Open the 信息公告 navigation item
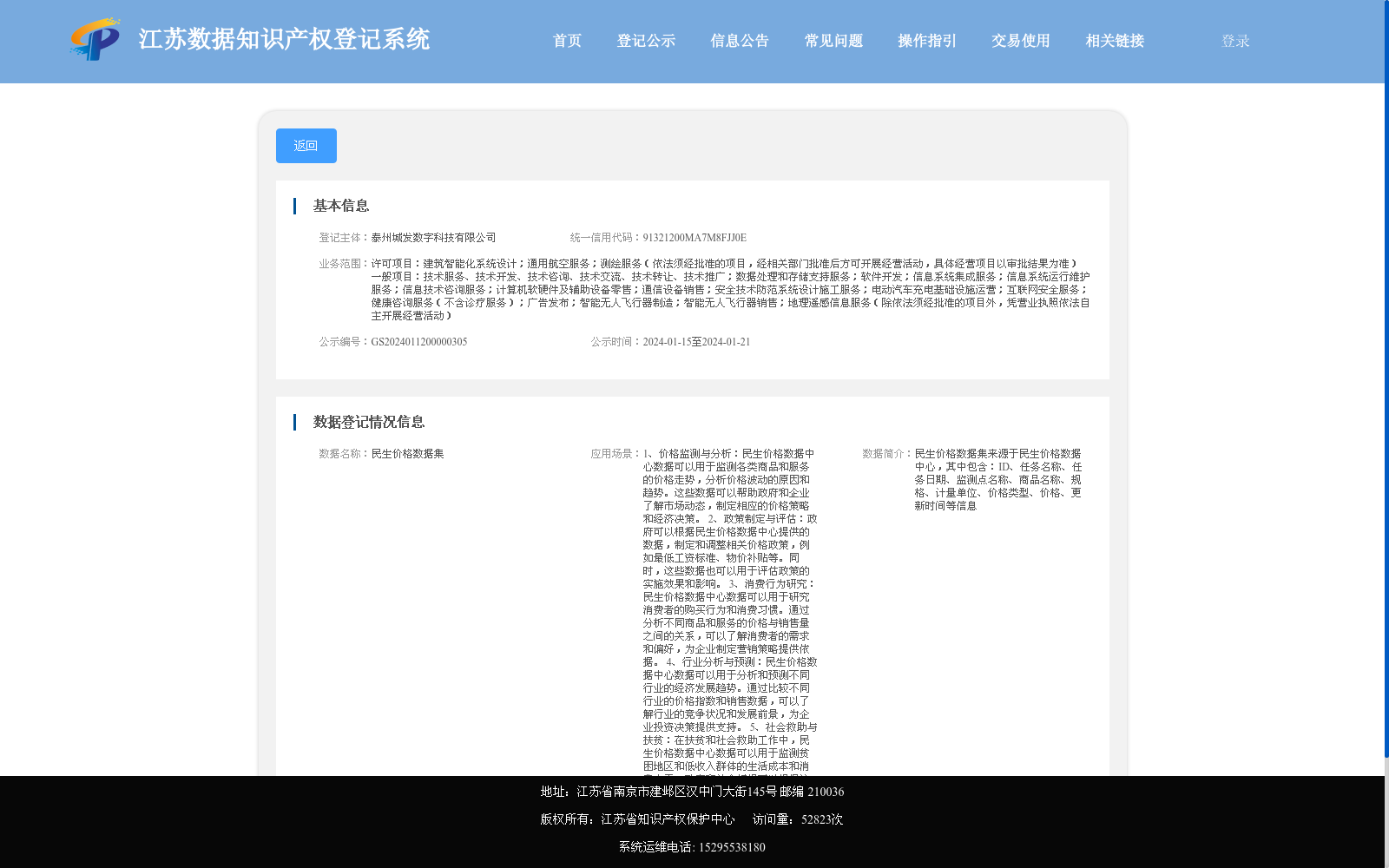Viewport: 1389px width, 868px height. (x=739, y=40)
